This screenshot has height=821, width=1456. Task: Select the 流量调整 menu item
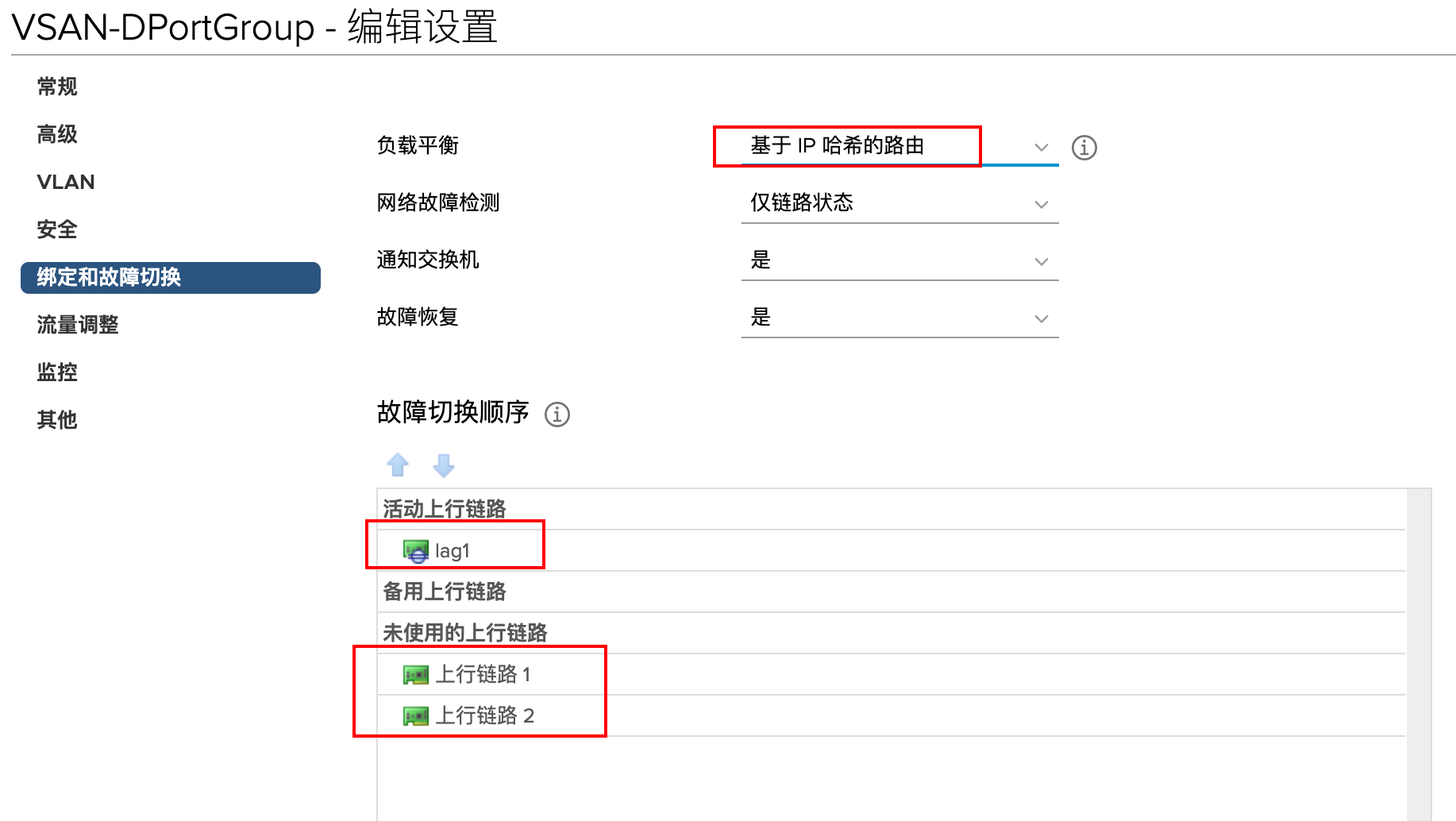point(78,325)
